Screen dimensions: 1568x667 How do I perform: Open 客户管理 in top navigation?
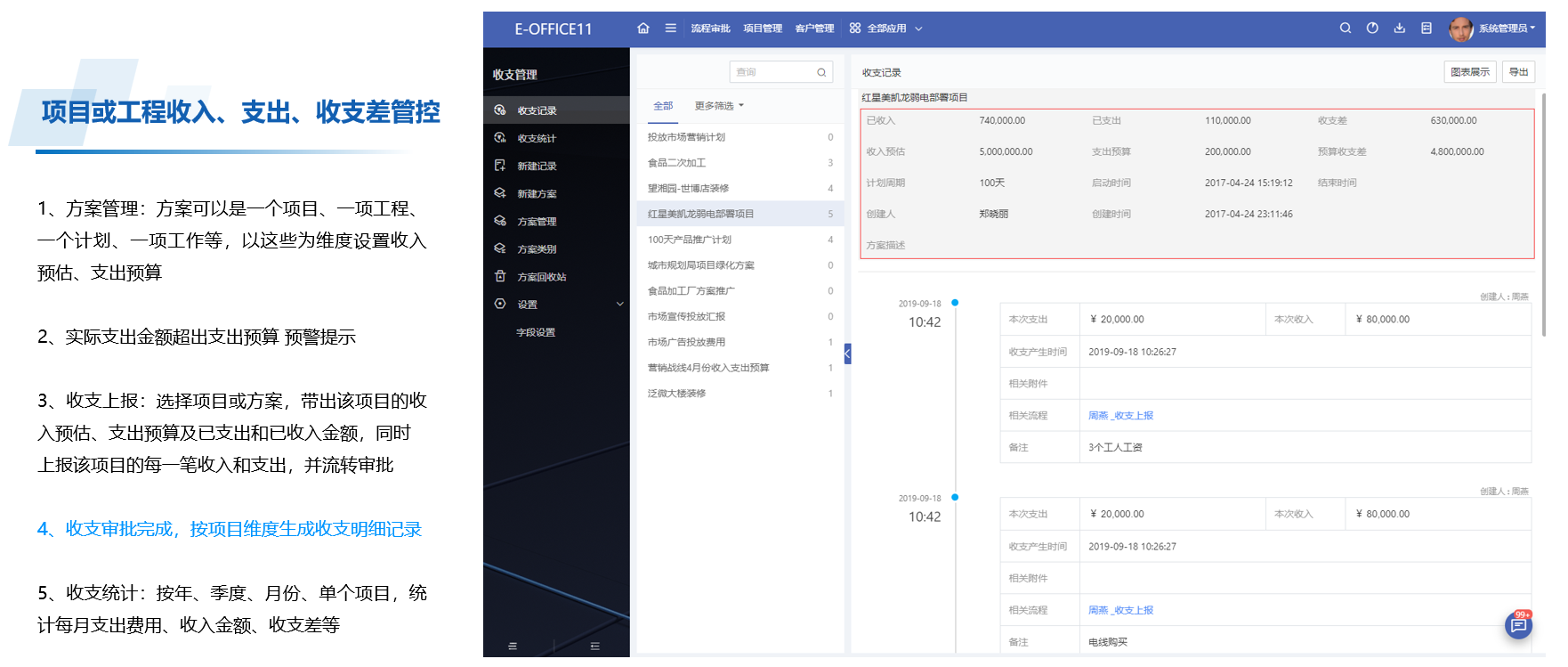pos(814,28)
